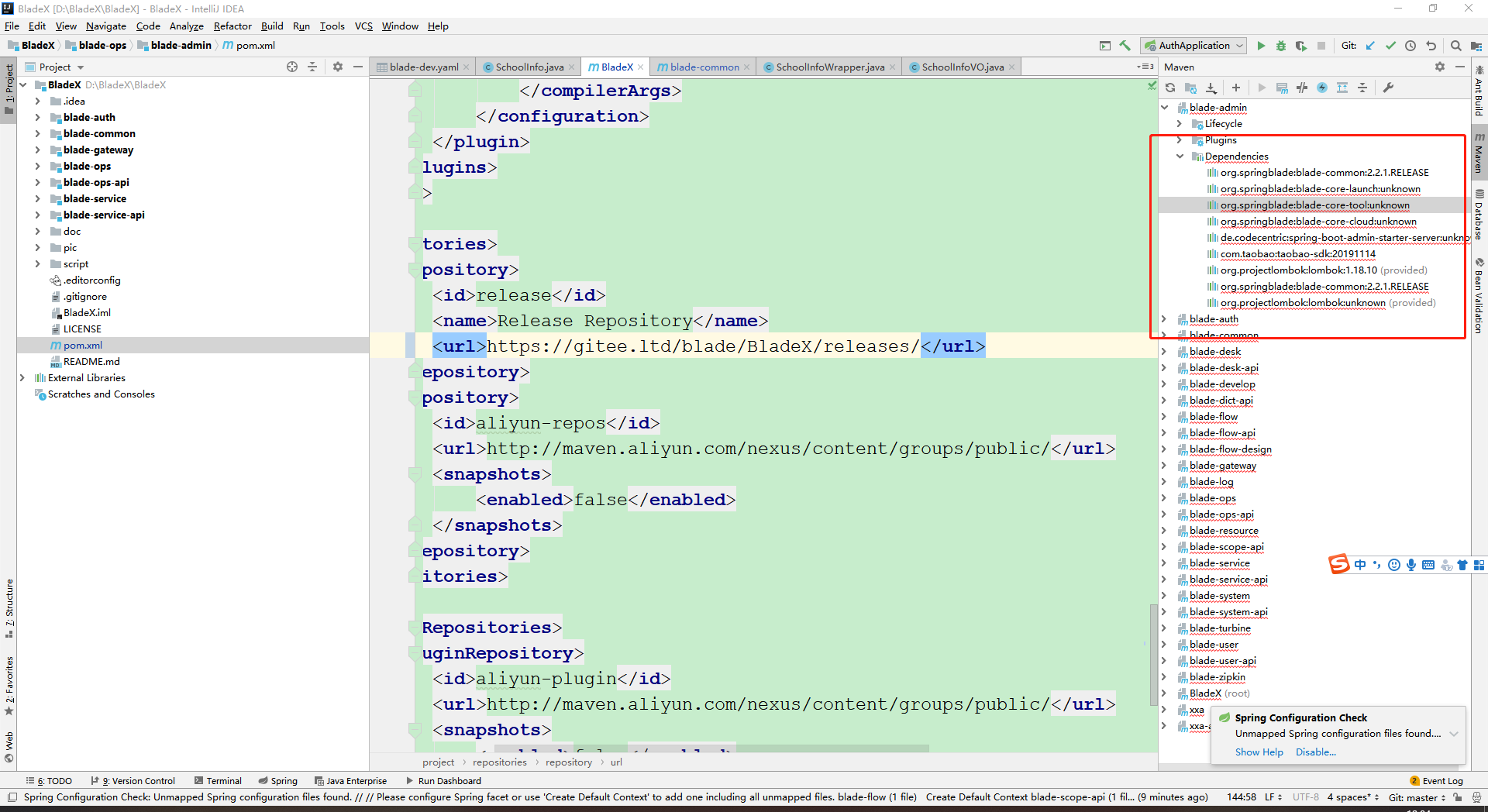Click 'url' in editor breadcrumb bar
The height and width of the screenshot is (812, 1488).
616,762
